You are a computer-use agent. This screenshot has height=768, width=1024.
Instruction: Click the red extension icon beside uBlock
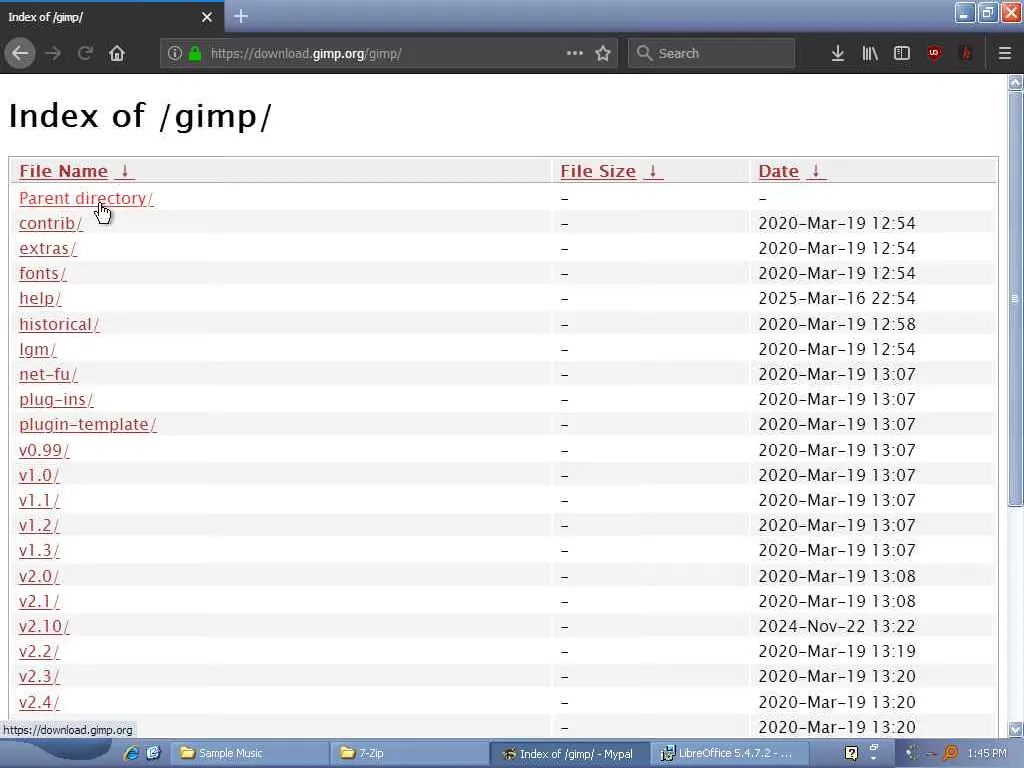pyautogui.click(x=966, y=54)
